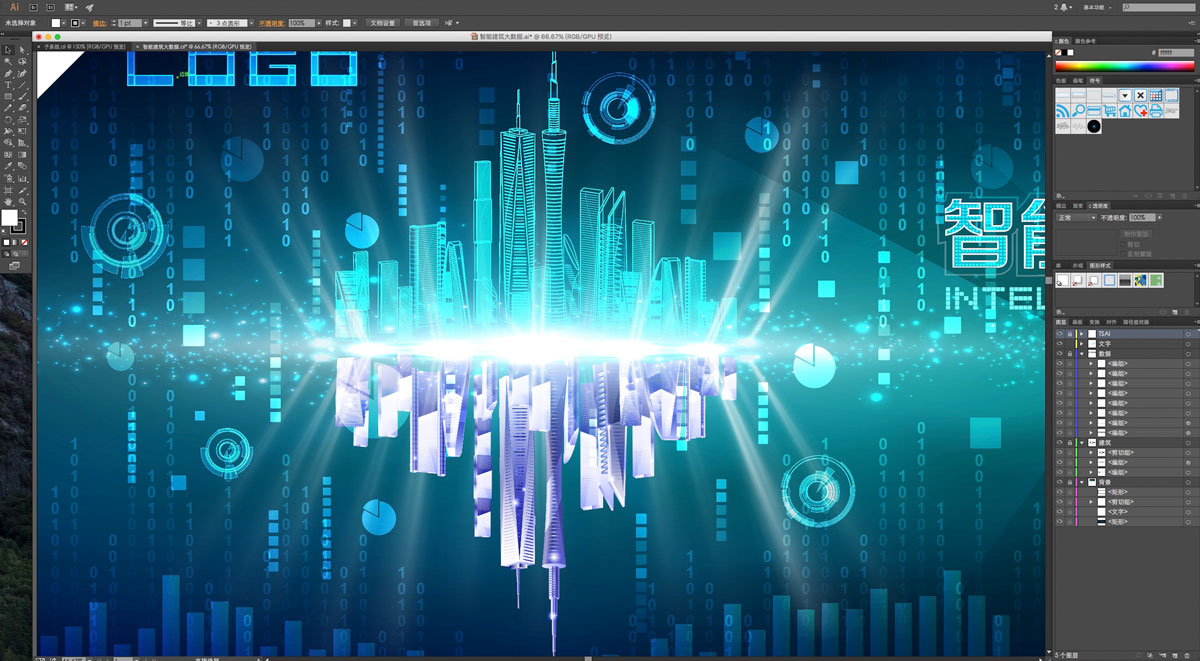Select the Selection tool (black arrow)
1200x661 pixels.
click(x=8, y=50)
